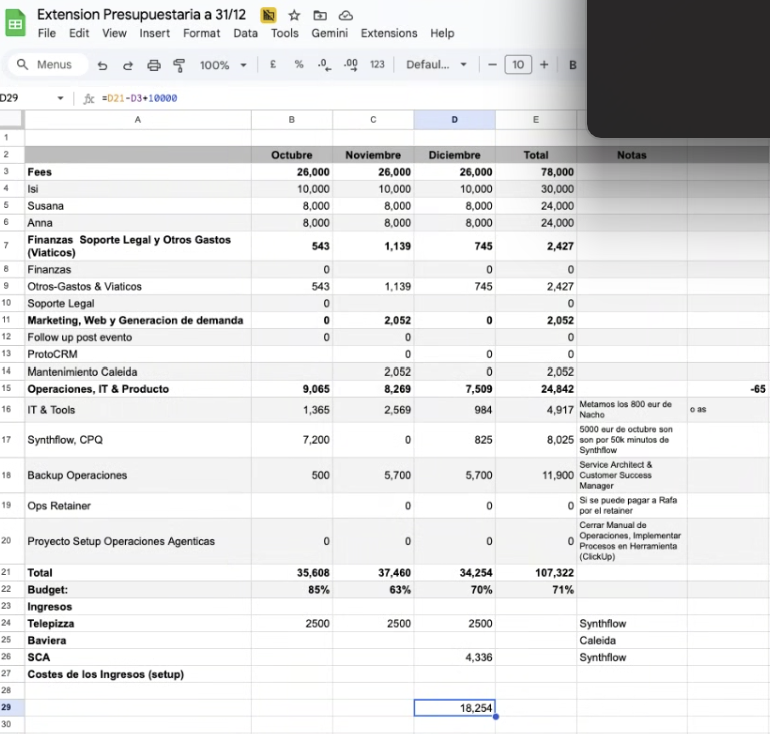Star this document as favorite
This screenshot has width=770, height=734.
[294, 15]
